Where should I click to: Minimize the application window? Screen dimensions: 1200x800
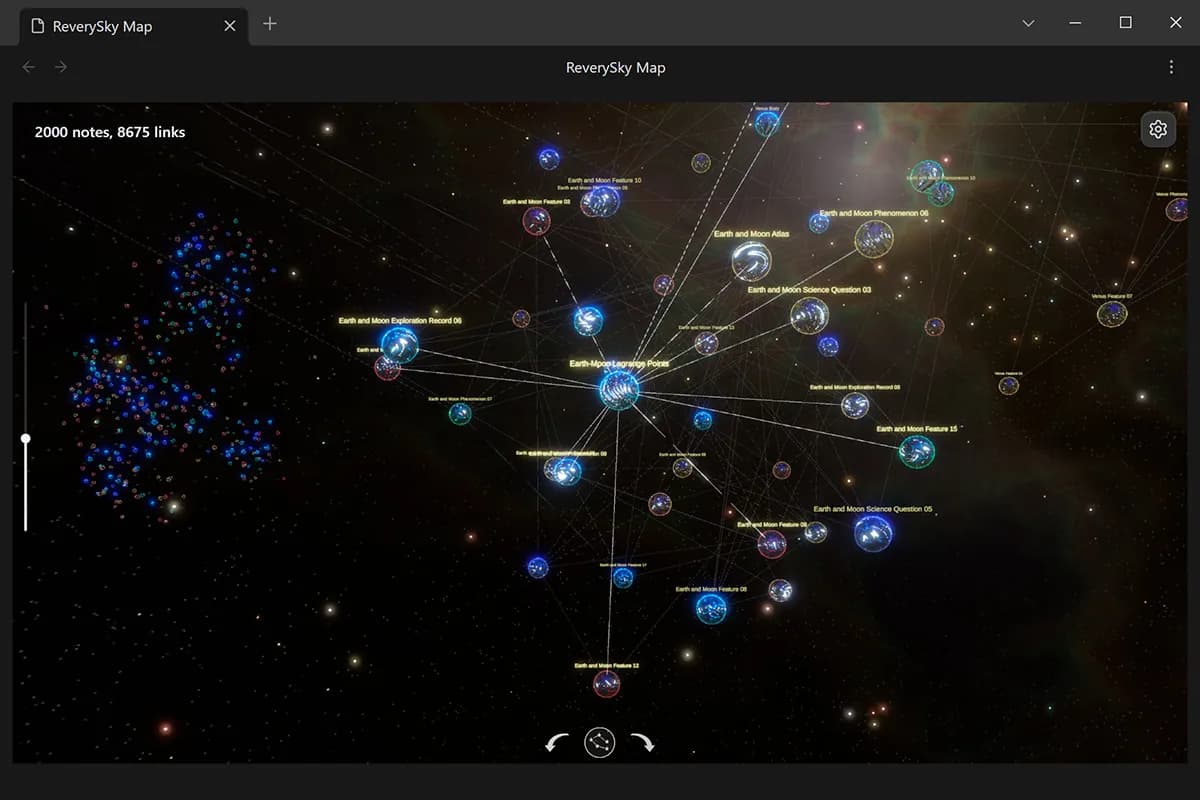click(x=1076, y=23)
